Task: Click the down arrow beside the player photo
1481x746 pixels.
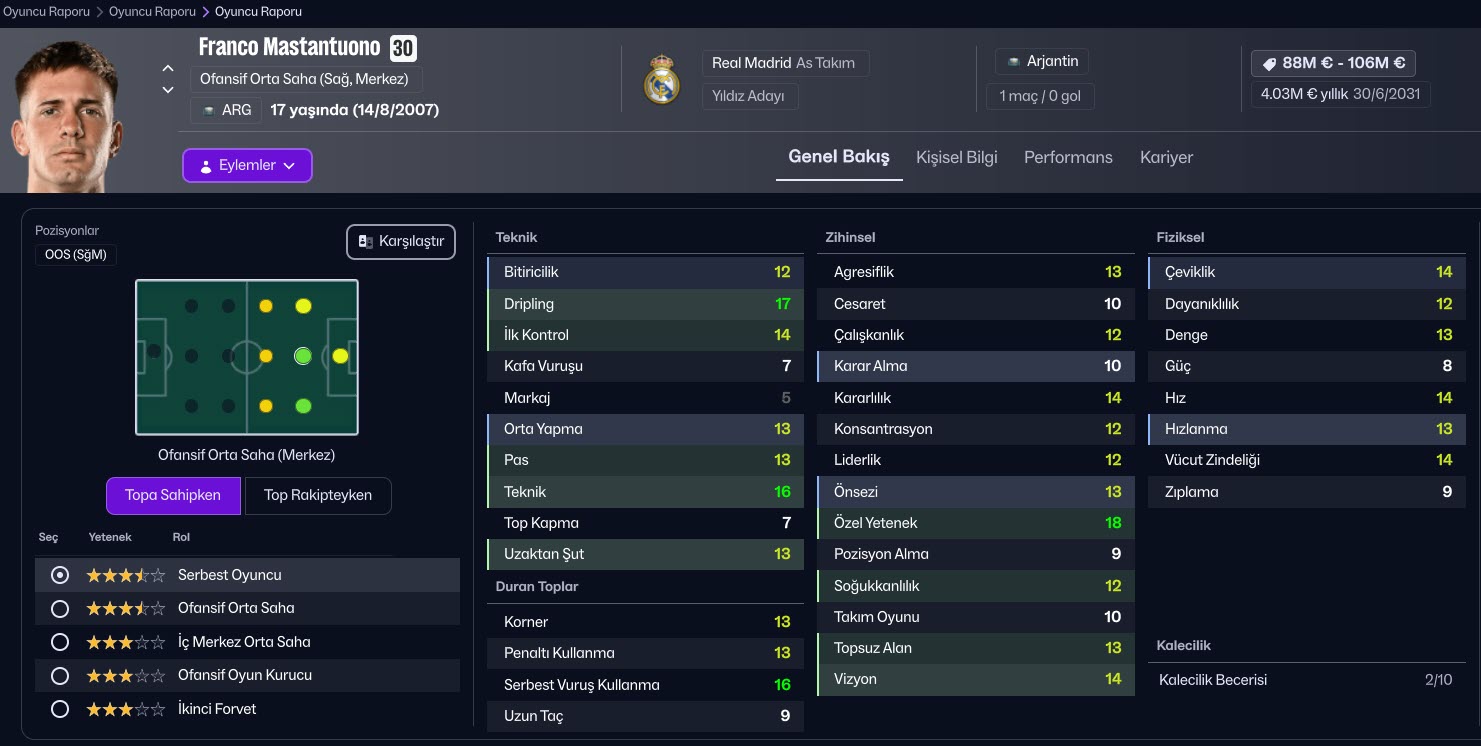Action: [168, 90]
